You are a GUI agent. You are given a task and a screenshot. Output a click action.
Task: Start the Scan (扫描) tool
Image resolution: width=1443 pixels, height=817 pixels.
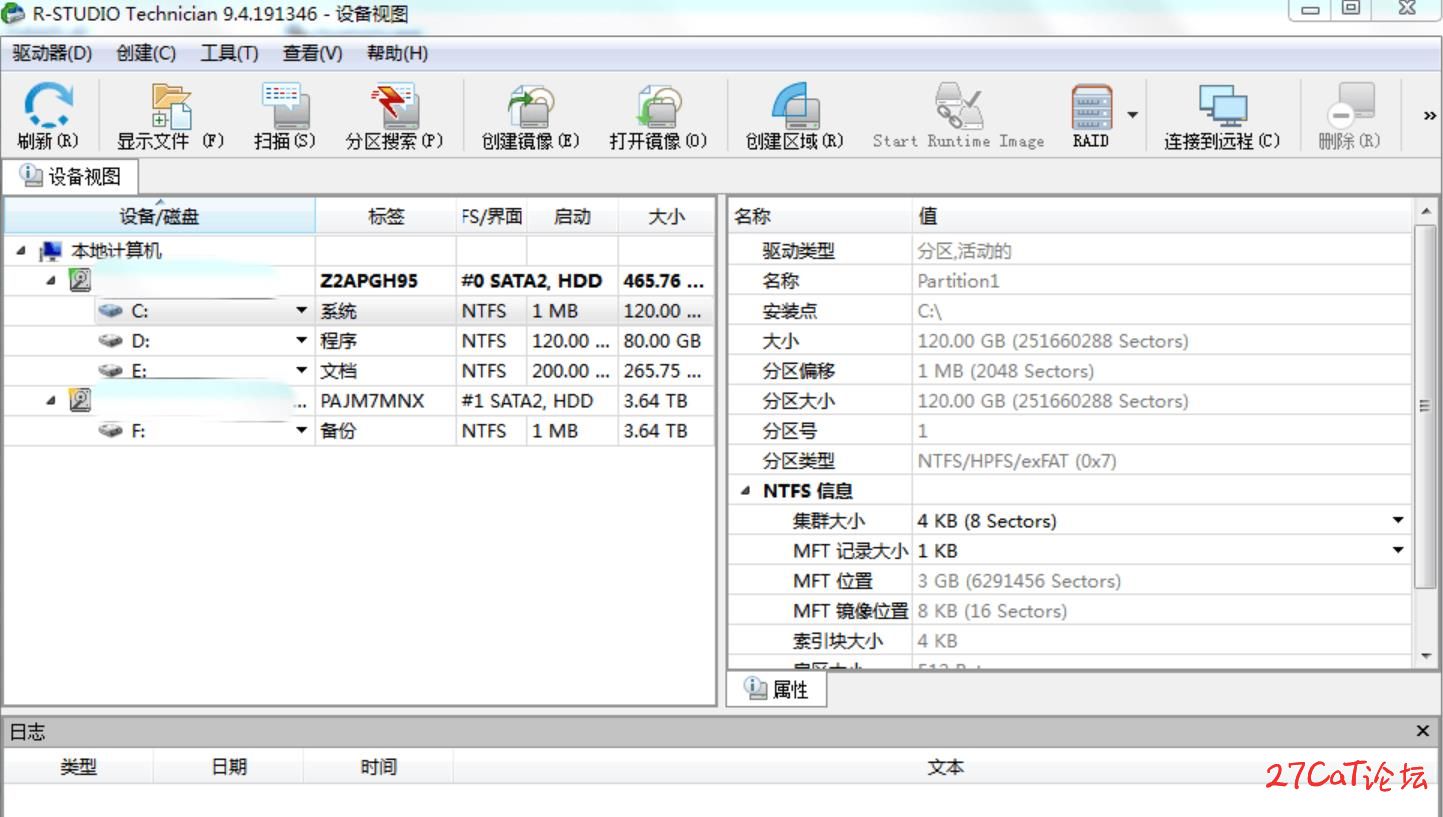pyautogui.click(x=285, y=108)
